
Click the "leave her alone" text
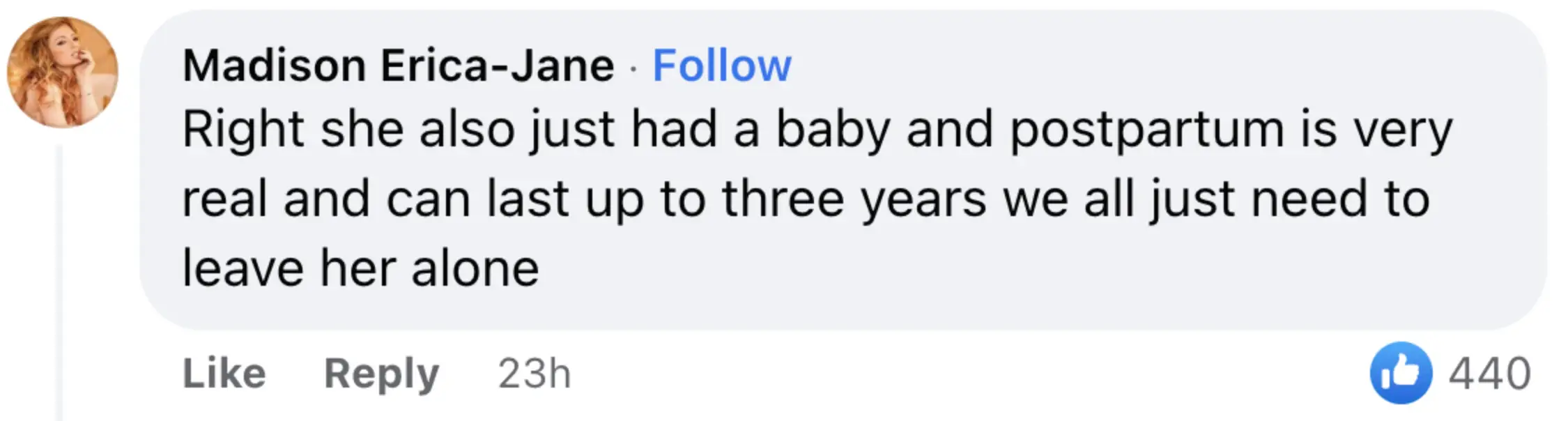360,269
